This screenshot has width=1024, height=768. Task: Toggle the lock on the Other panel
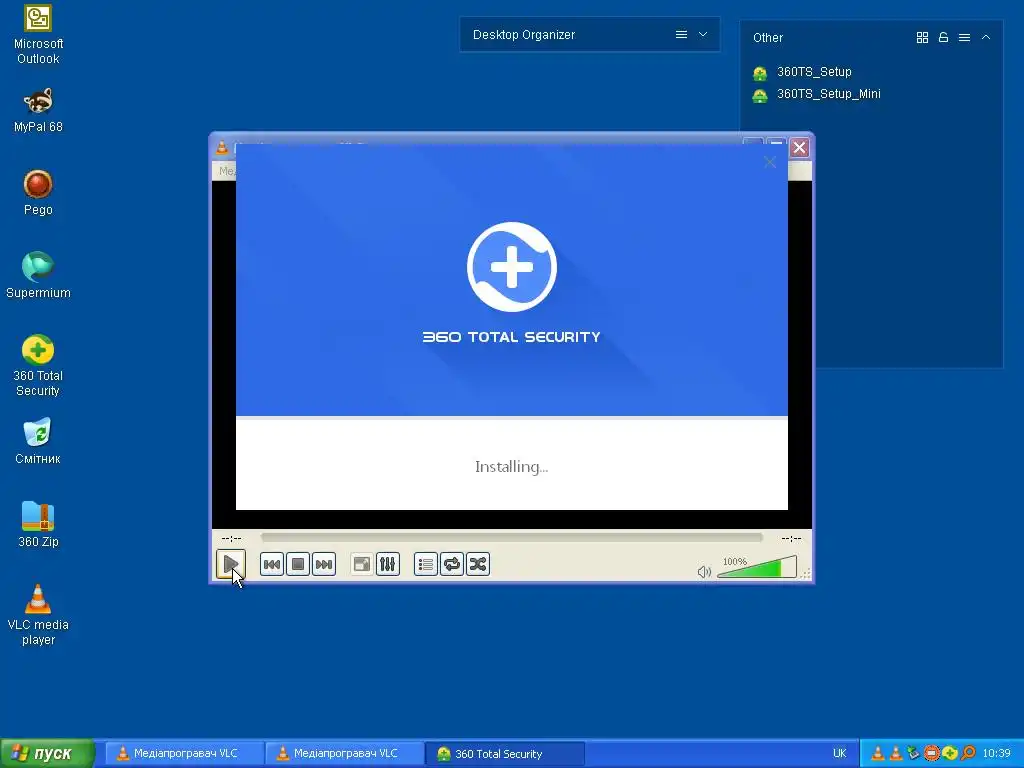pyautogui.click(x=943, y=38)
